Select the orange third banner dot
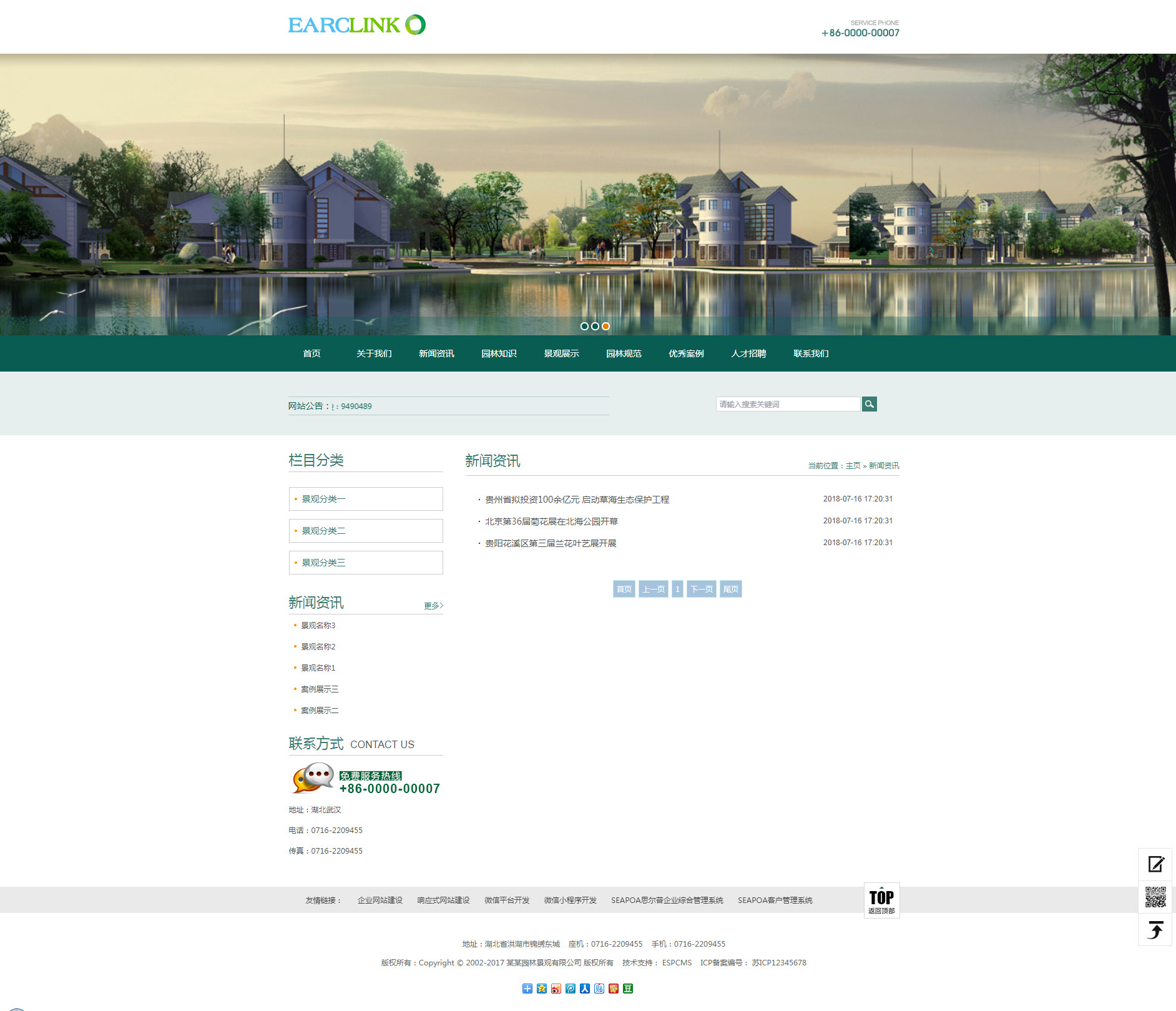The width and height of the screenshot is (1176, 1011). pyautogui.click(x=605, y=326)
